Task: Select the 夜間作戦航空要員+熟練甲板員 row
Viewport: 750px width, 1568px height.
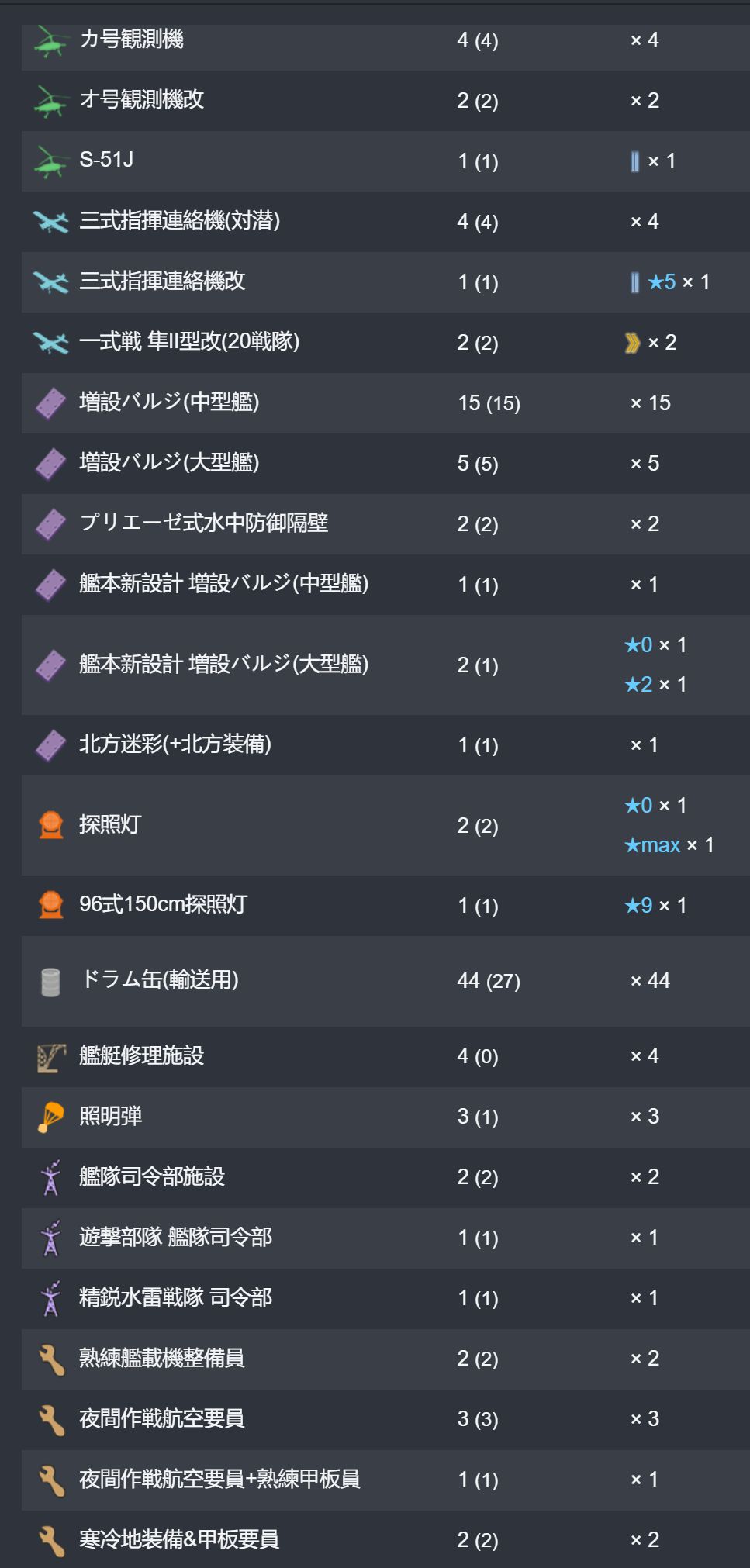Action: coord(385,1480)
